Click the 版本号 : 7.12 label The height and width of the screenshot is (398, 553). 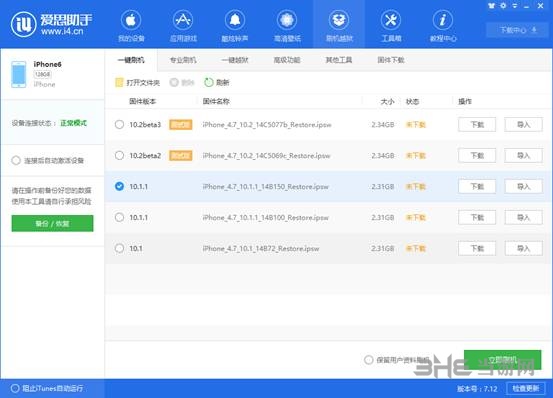pos(477,389)
